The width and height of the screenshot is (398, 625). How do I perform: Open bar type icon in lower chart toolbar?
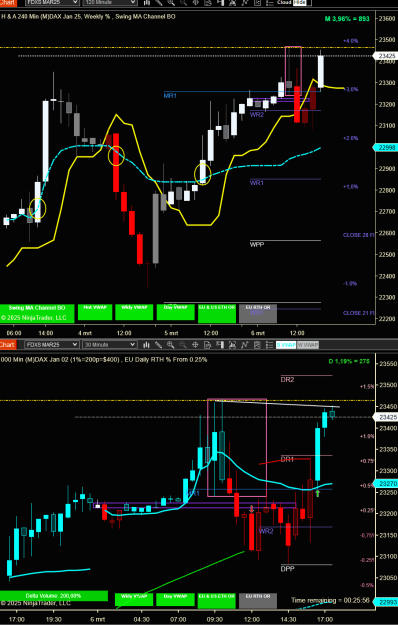(146, 345)
